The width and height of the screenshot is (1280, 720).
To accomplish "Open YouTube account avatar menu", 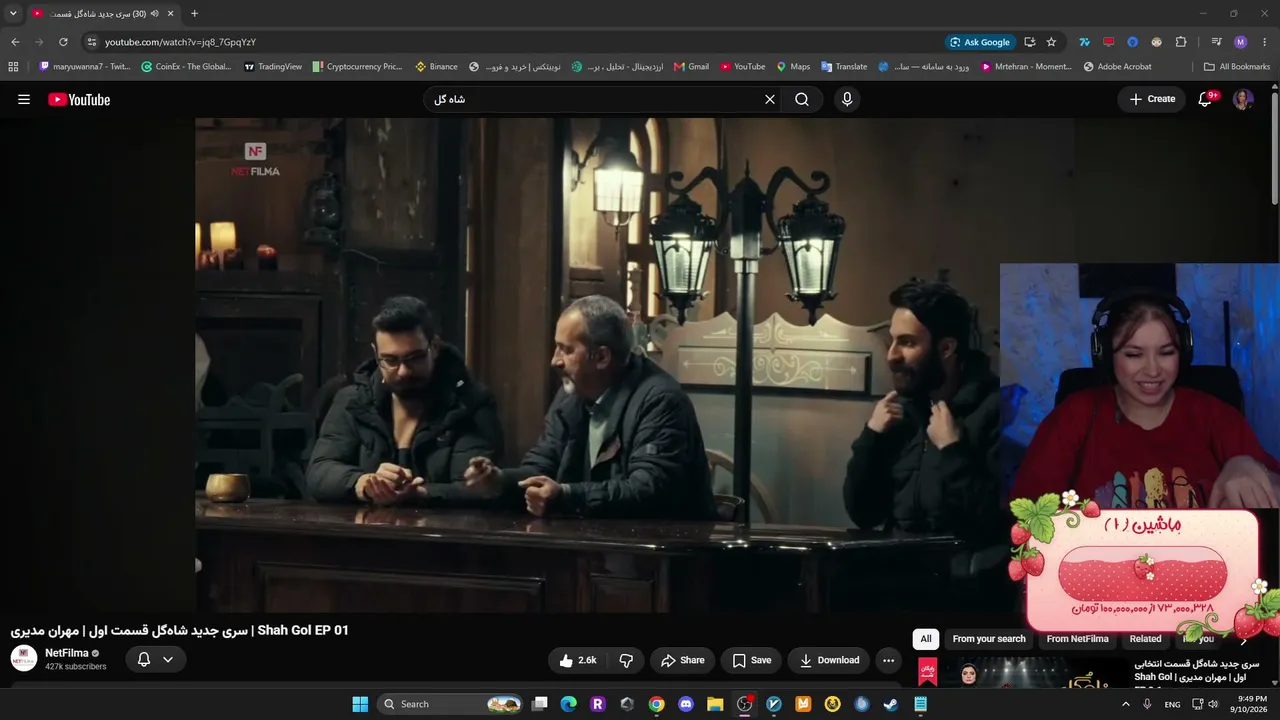I will tap(1243, 99).
